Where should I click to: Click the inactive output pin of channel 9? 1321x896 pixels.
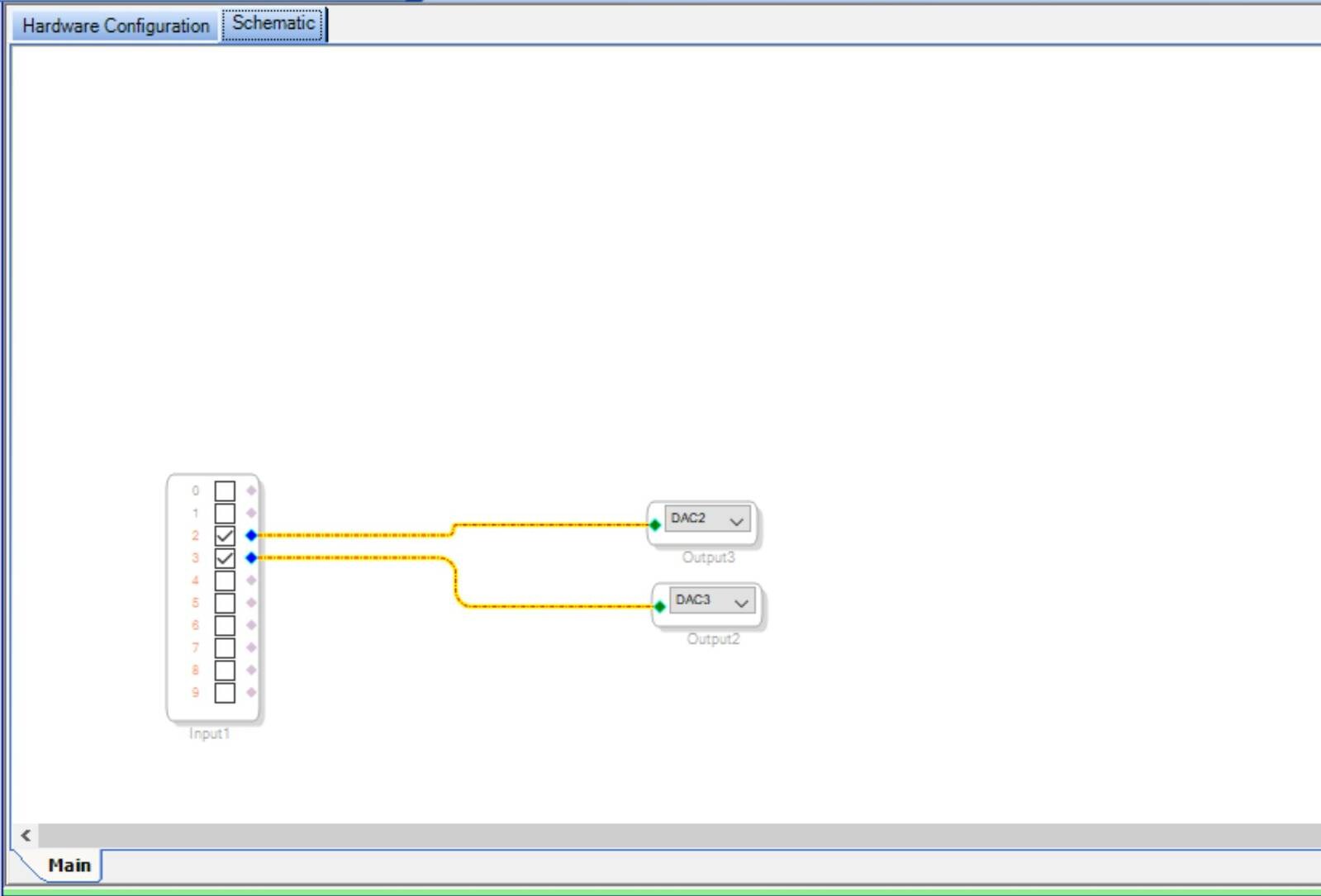pyautogui.click(x=252, y=691)
